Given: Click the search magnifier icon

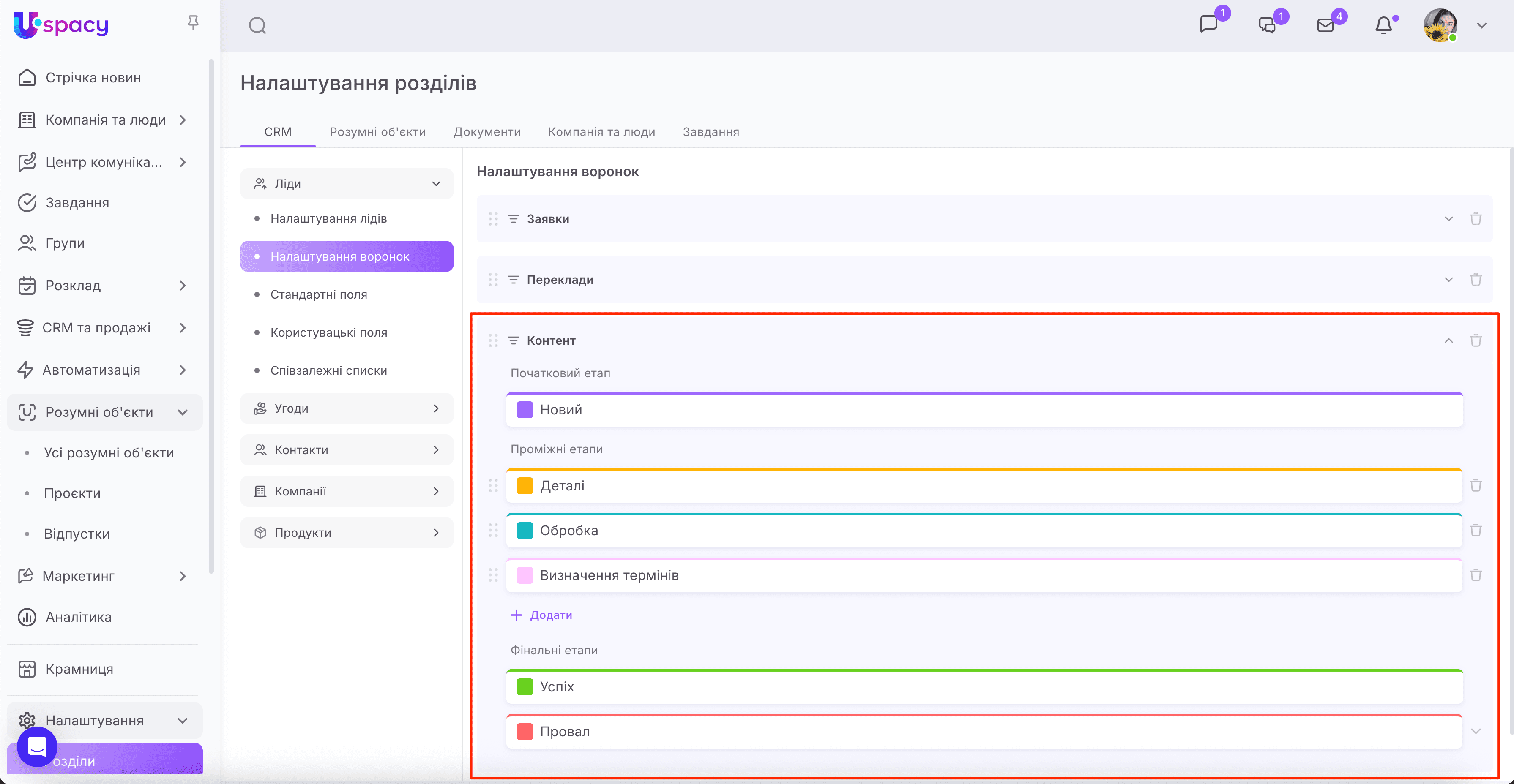Looking at the screenshot, I should tap(257, 26).
